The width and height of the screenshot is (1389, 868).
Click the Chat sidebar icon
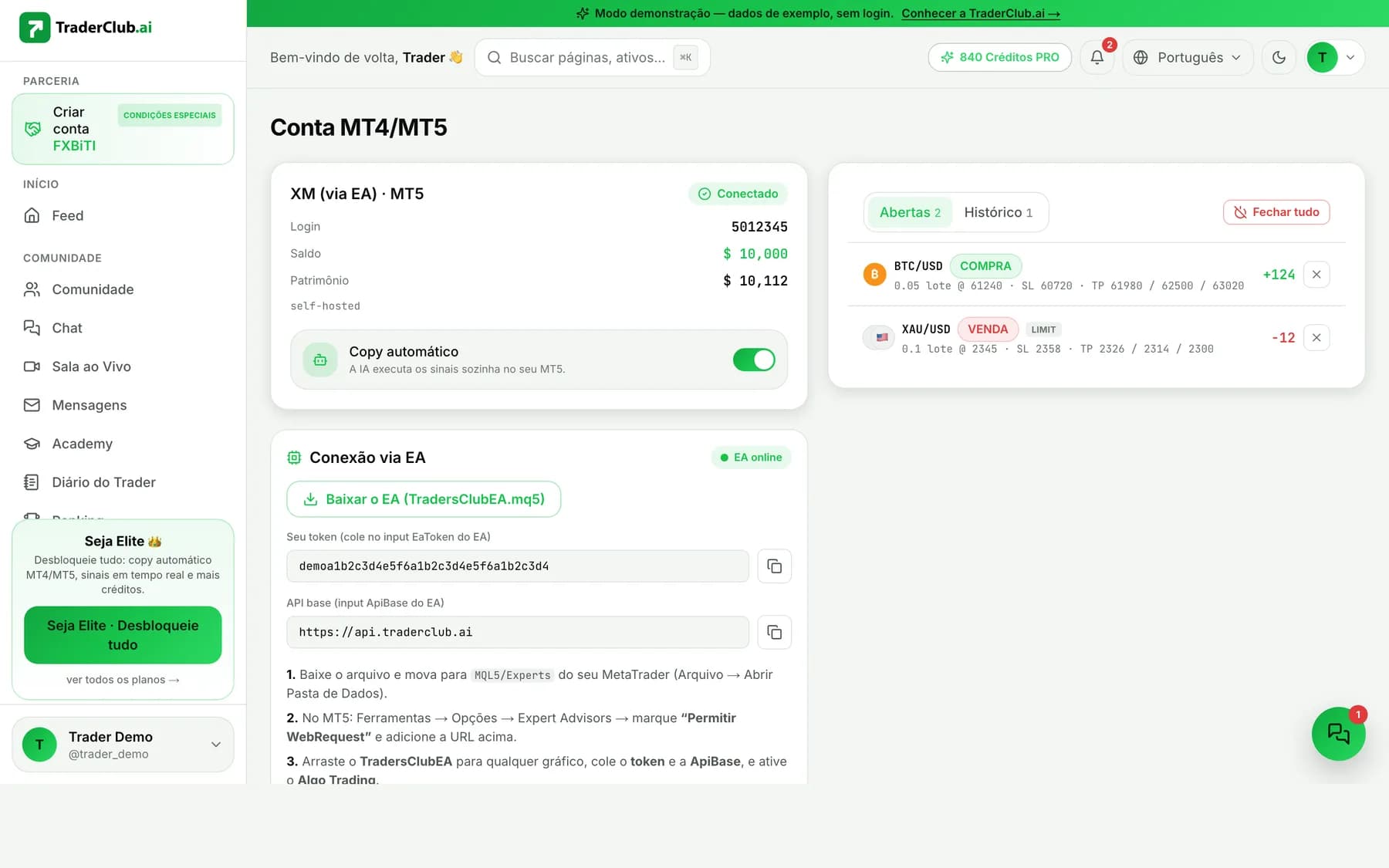click(x=32, y=328)
